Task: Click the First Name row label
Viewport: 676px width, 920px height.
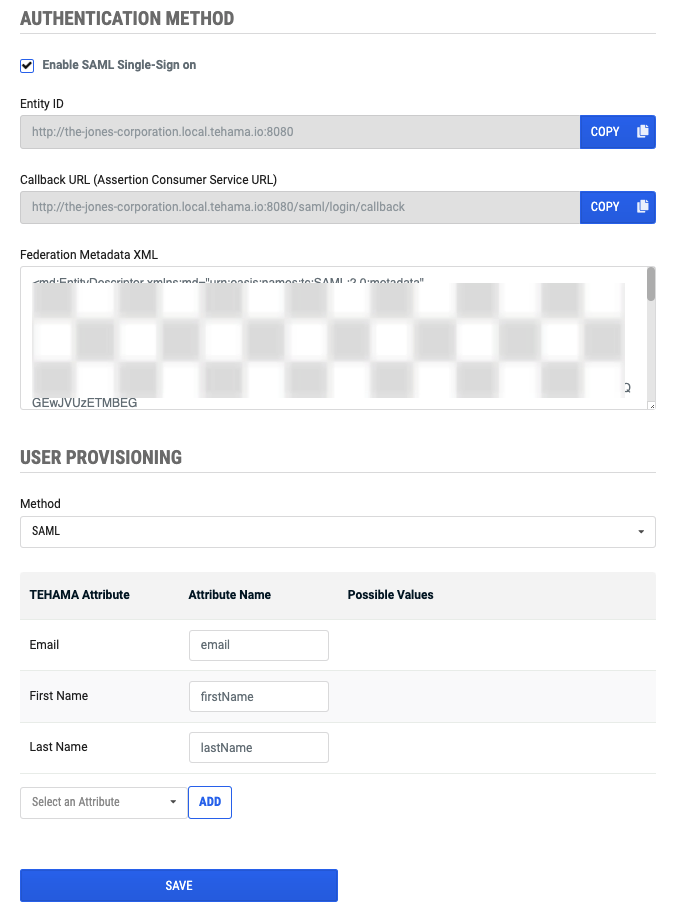Action: (59, 696)
